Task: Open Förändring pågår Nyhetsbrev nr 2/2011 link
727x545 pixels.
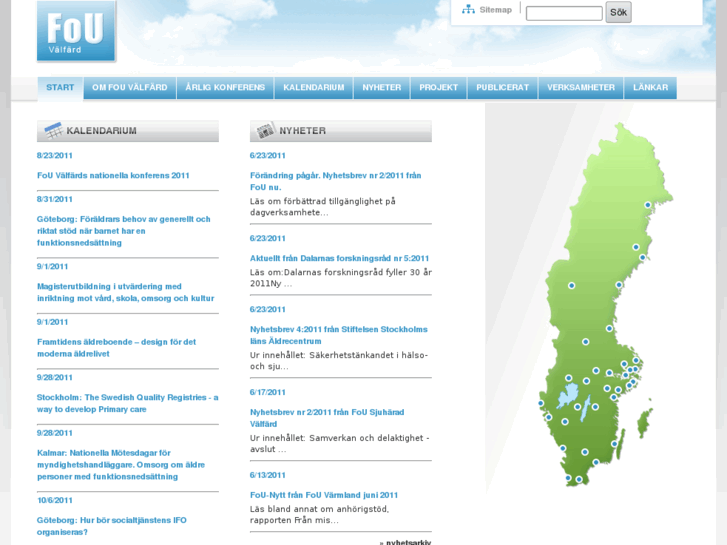Action: pyautogui.click(x=335, y=181)
